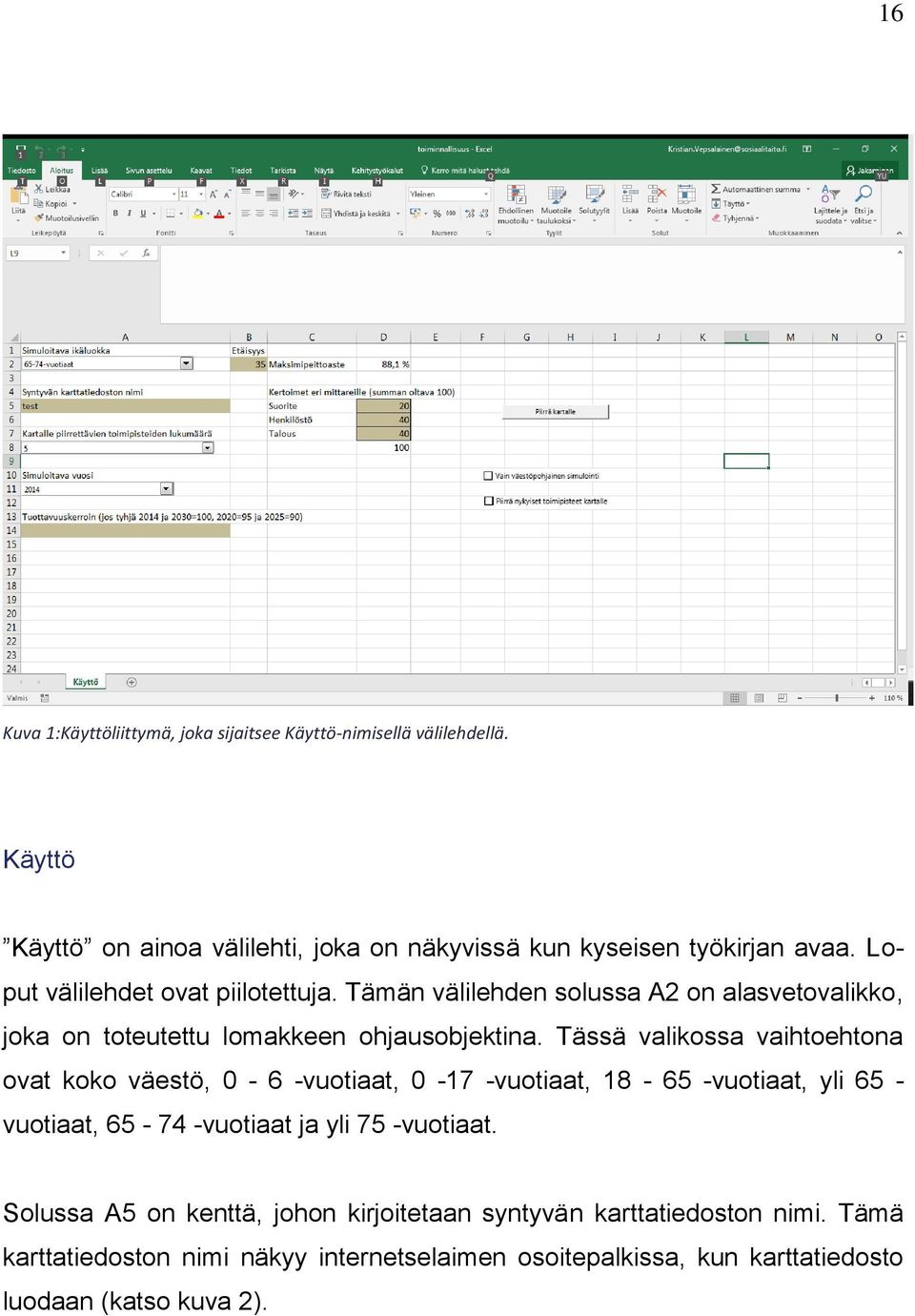Click the Increase Indent icon
915x1316 pixels.
[307, 214]
